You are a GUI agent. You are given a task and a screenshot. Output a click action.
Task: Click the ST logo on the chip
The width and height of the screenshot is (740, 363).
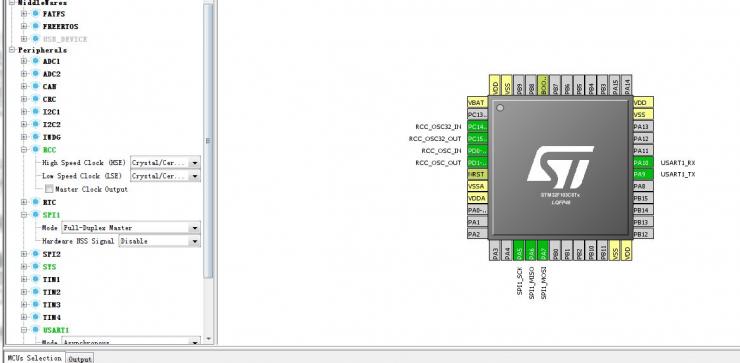pyautogui.click(x=560, y=167)
